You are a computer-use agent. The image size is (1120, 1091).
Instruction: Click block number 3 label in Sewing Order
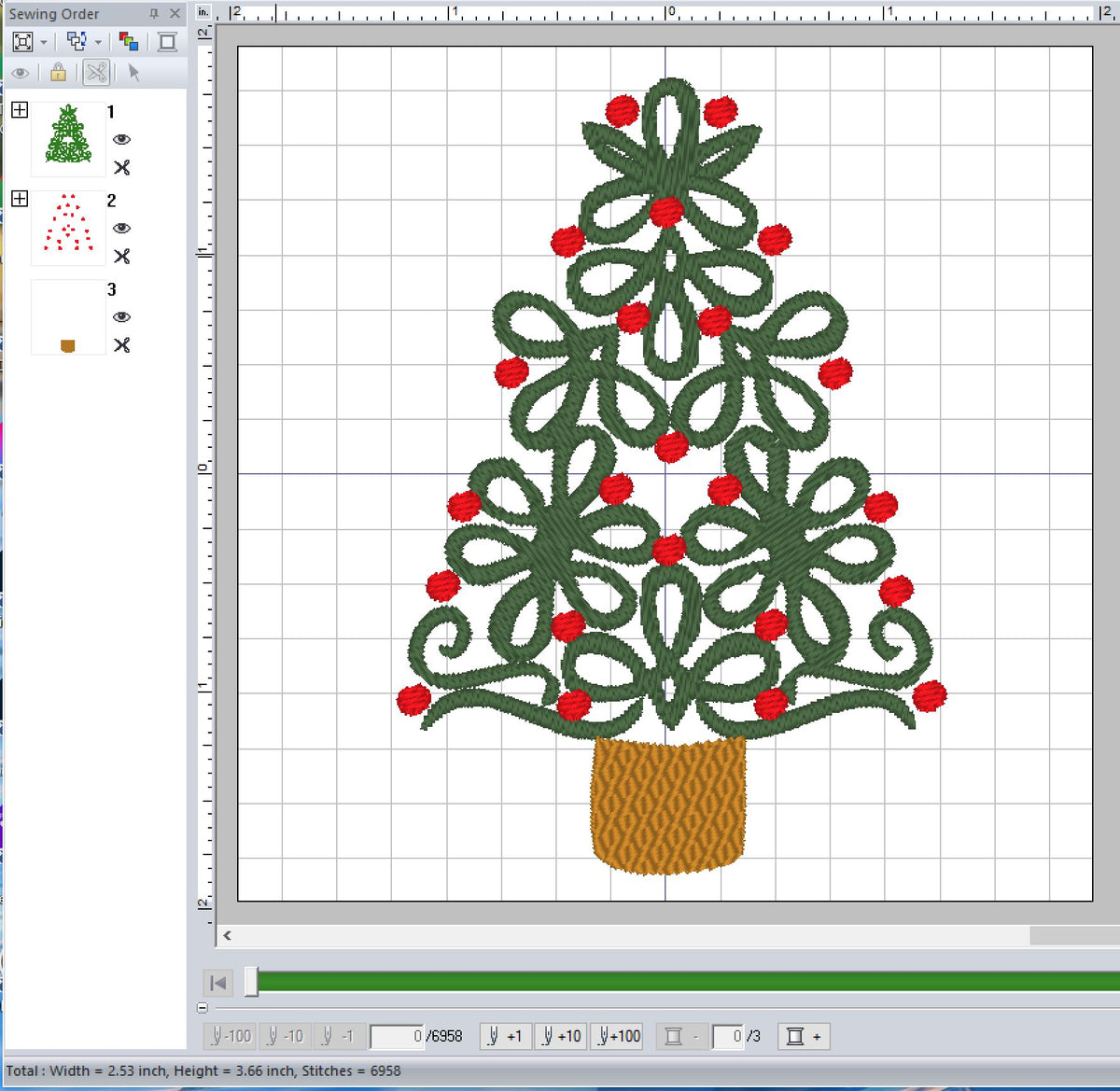tap(111, 289)
